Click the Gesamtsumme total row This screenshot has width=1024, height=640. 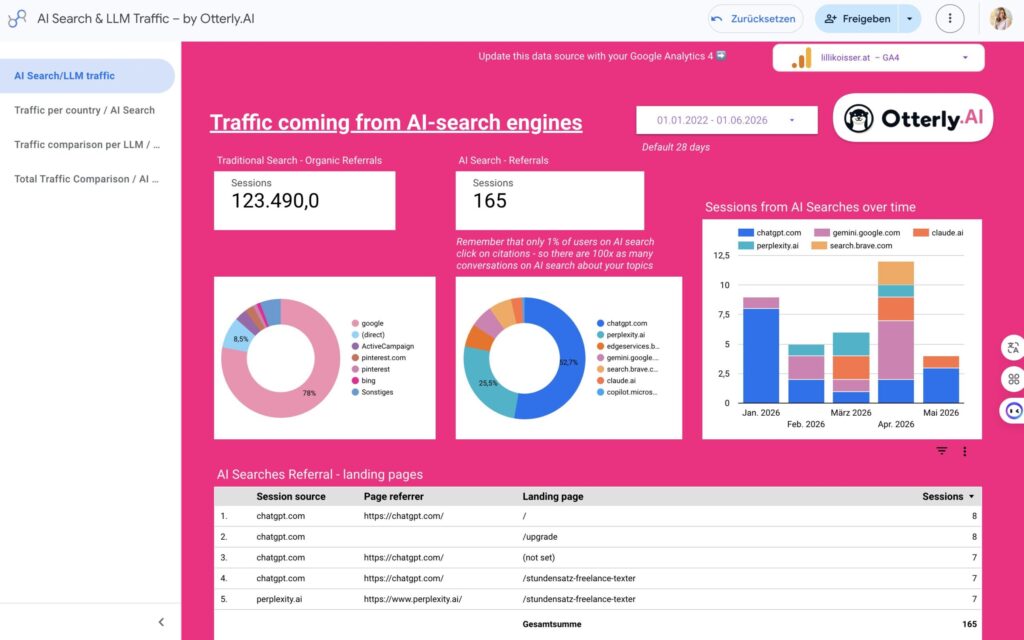point(598,624)
